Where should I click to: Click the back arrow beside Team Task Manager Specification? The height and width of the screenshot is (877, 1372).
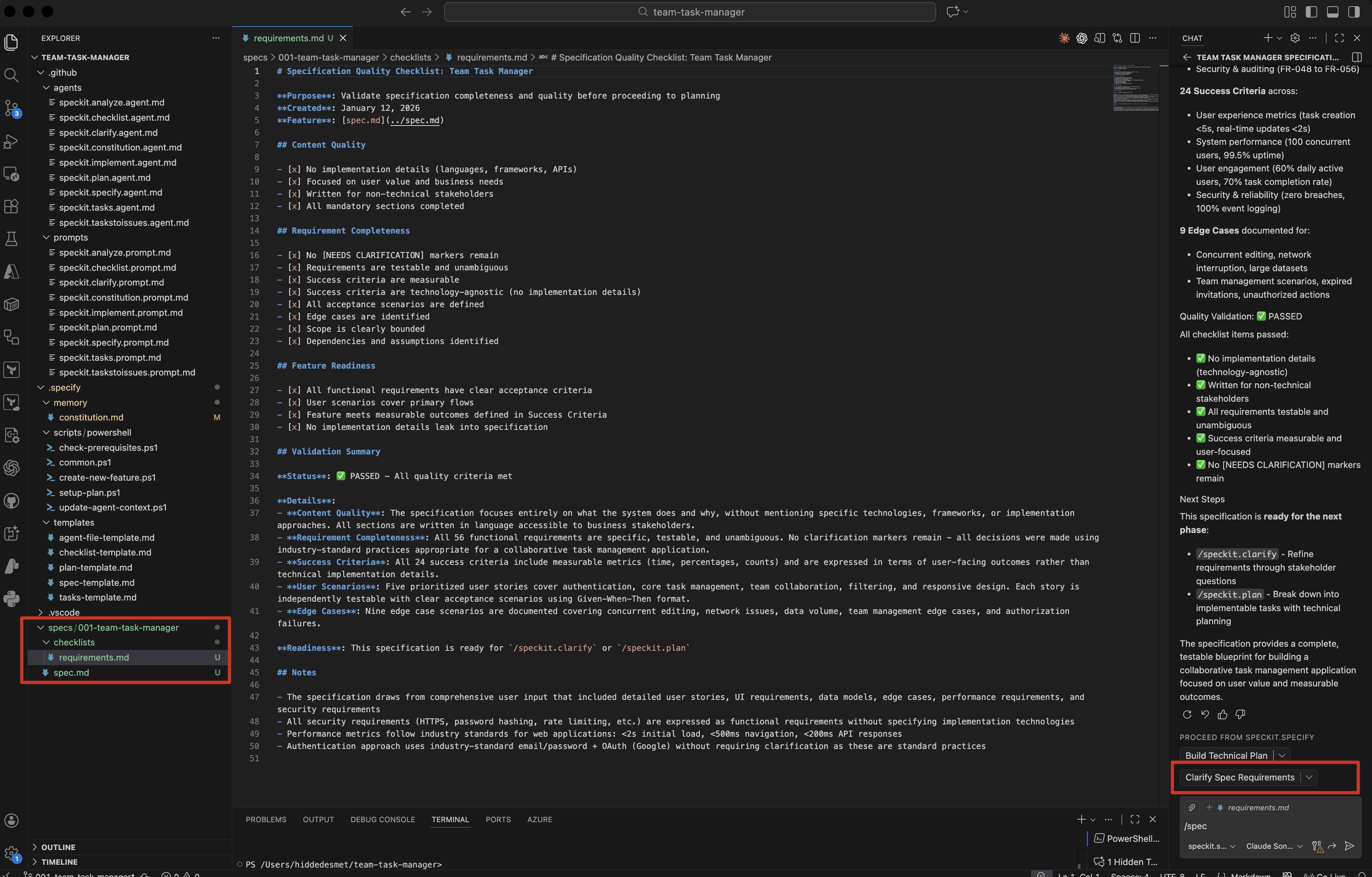click(1187, 57)
